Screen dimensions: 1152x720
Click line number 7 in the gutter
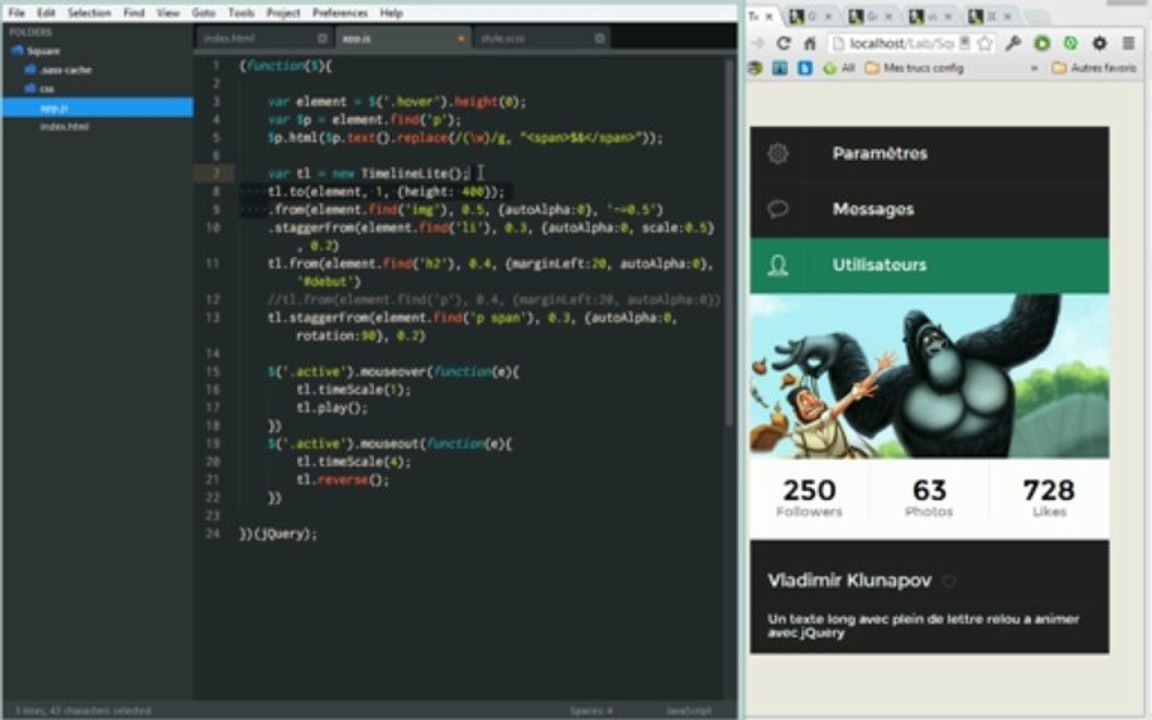pos(215,173)
